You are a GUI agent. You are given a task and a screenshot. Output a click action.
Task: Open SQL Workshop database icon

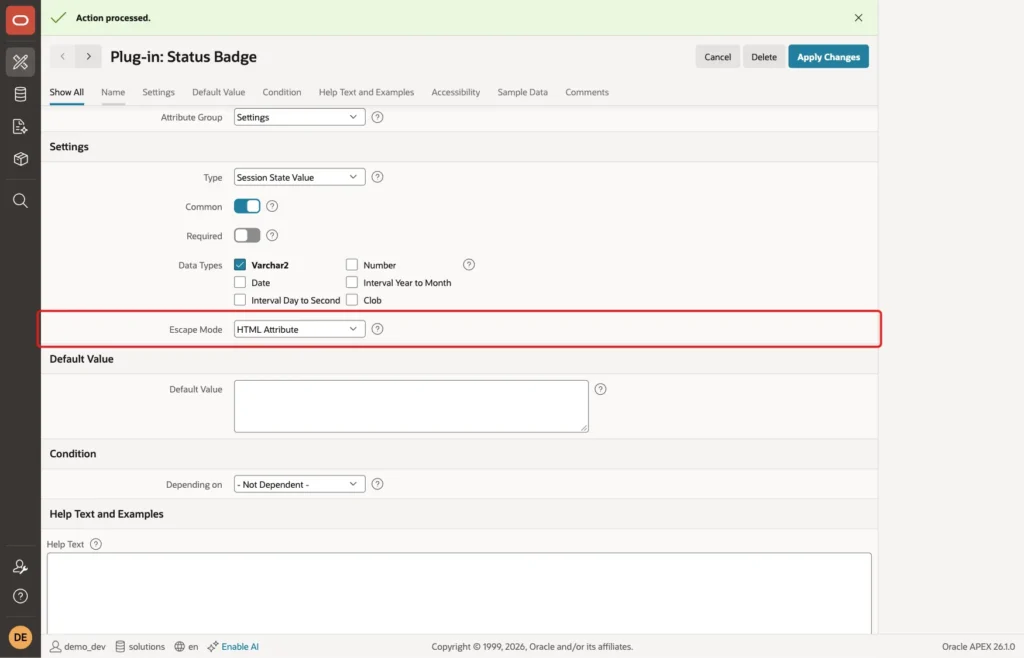(20, 94)
